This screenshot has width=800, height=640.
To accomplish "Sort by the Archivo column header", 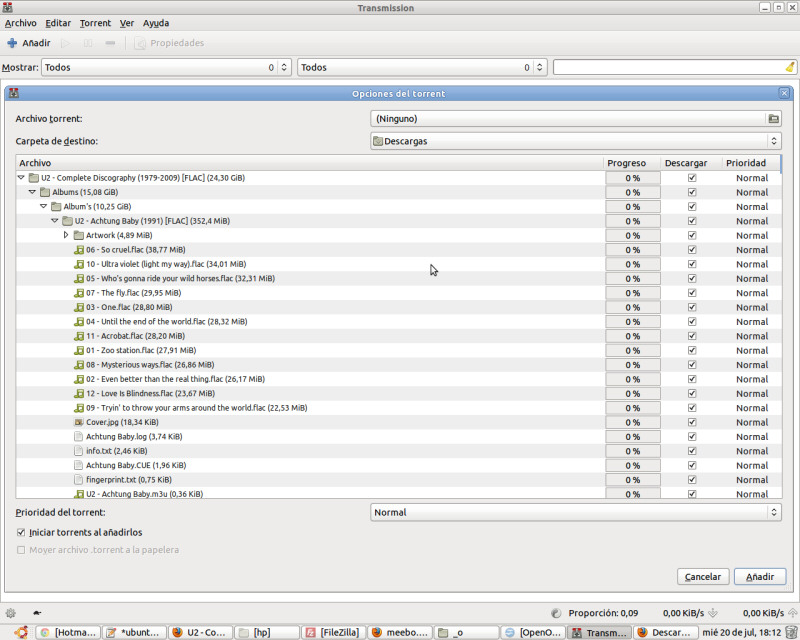I will [309, 163].
